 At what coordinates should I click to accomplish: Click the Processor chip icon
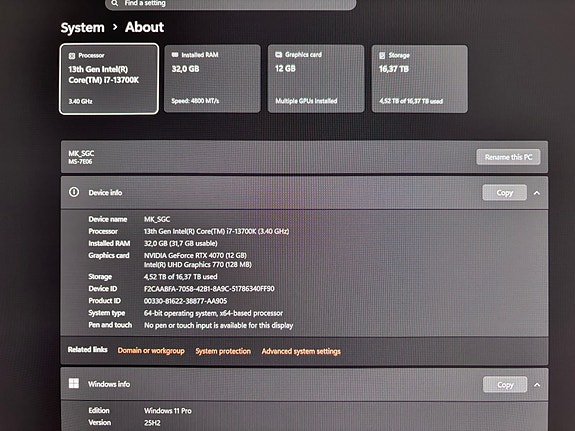click(x=72, y=56)
